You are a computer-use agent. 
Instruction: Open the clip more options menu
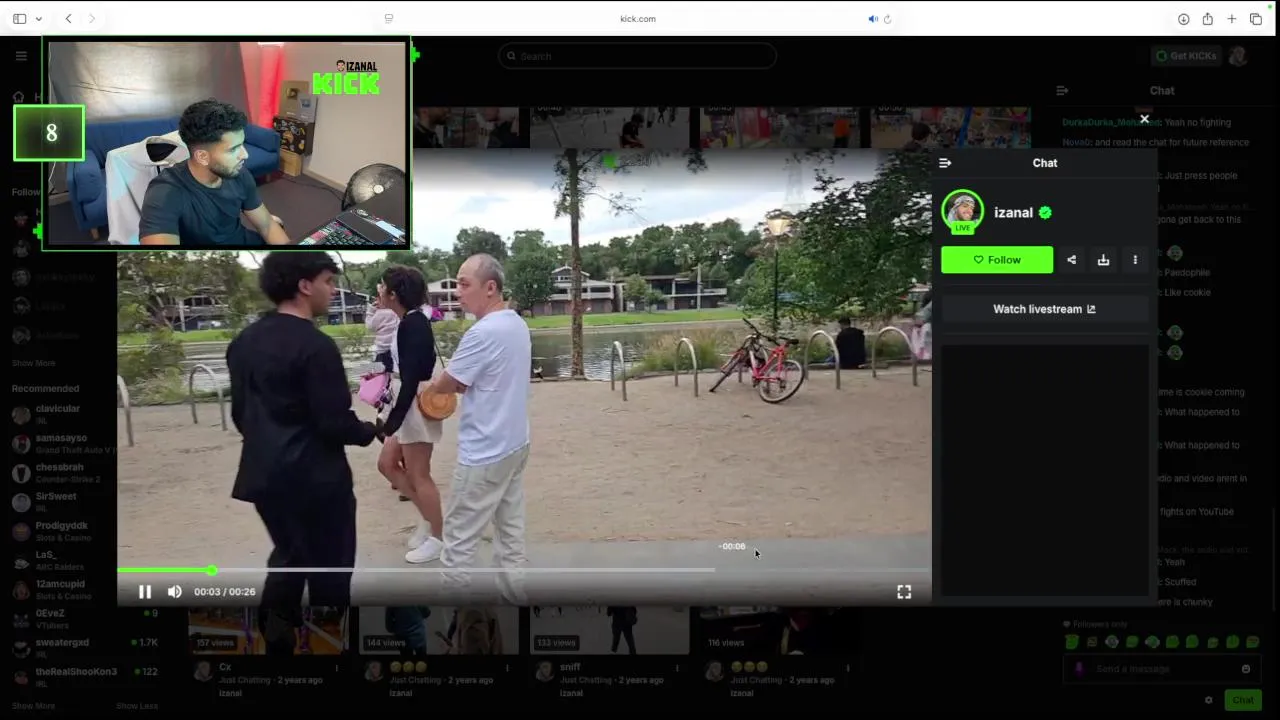(1135, 260)
